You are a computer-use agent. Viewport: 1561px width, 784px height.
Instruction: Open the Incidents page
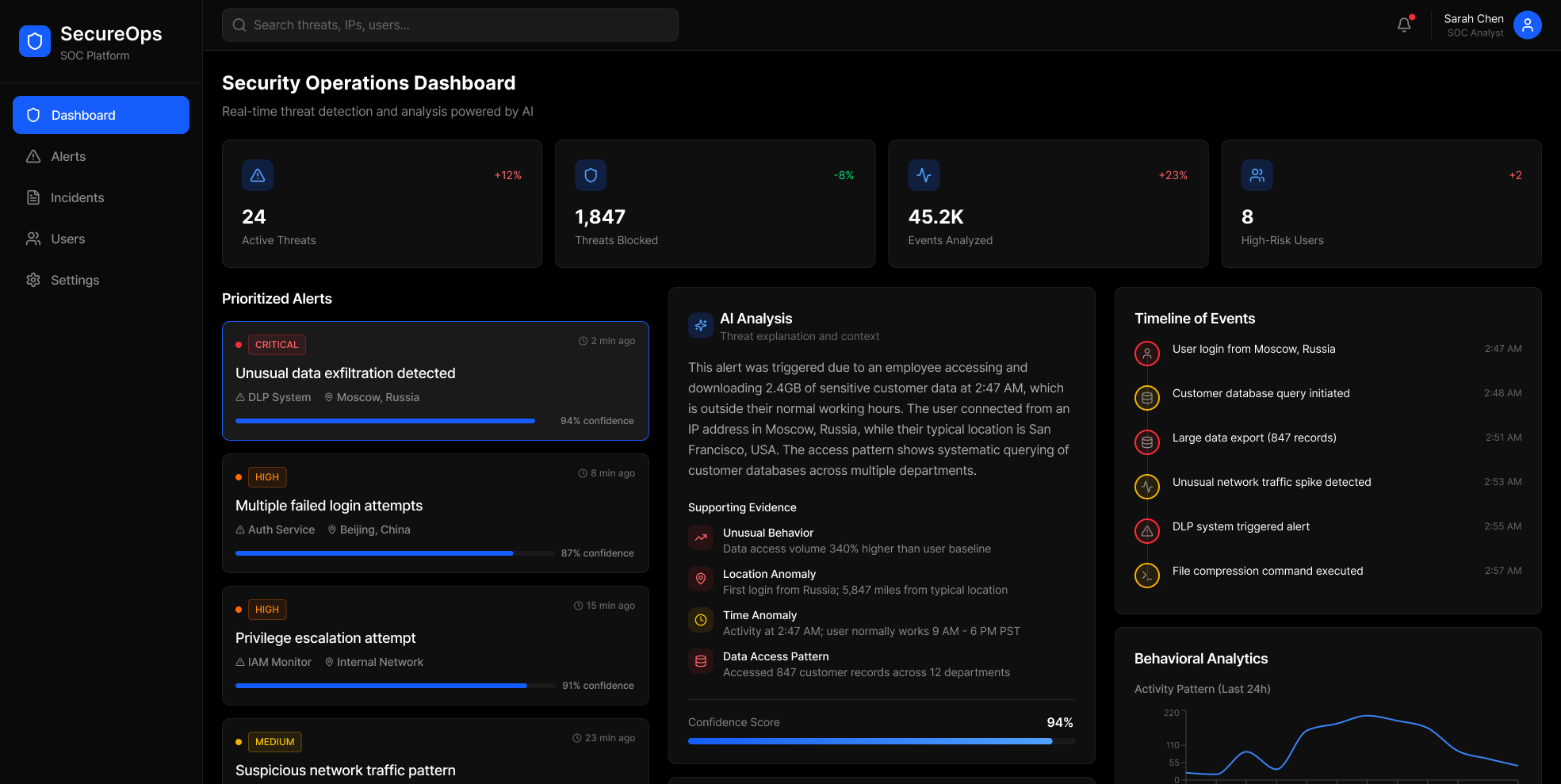tap(101, 197)
